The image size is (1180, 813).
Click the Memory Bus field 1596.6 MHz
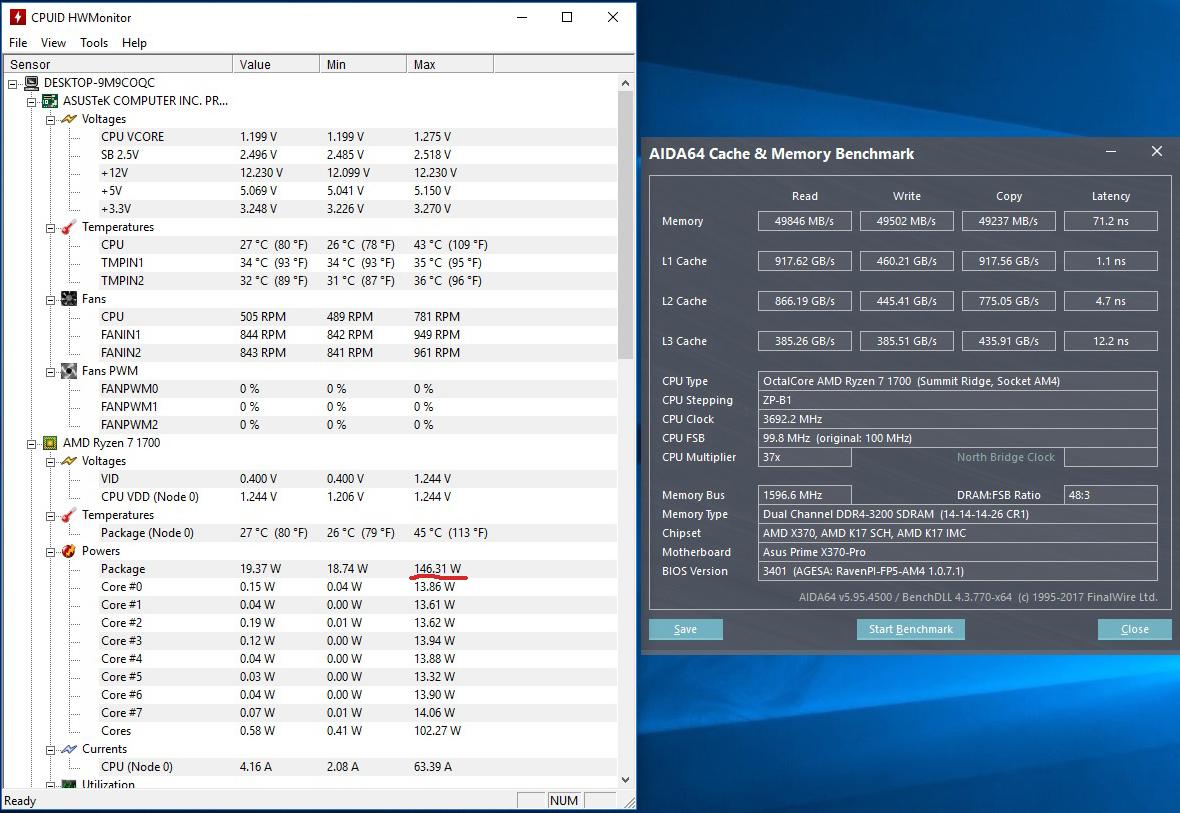tap(804, 495)
